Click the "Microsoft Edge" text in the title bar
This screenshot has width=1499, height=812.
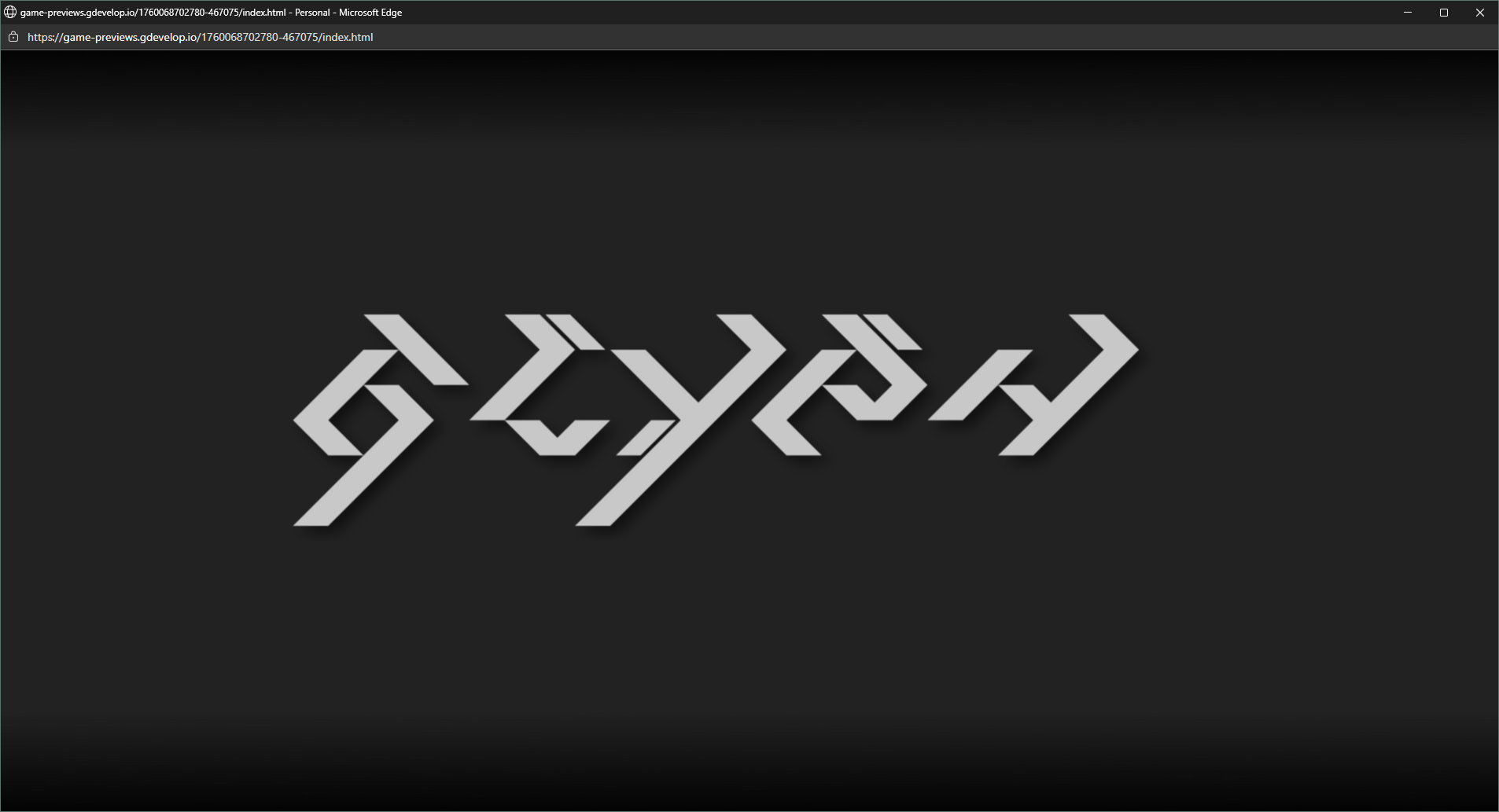370,13
